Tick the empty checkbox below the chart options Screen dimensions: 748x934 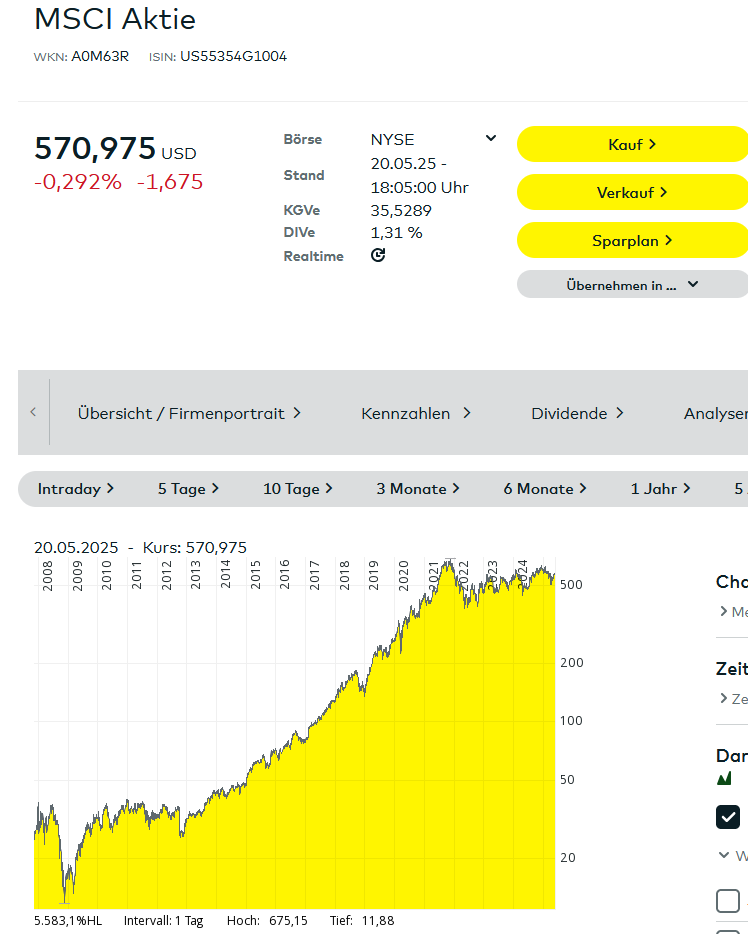(x=728, y=901)
